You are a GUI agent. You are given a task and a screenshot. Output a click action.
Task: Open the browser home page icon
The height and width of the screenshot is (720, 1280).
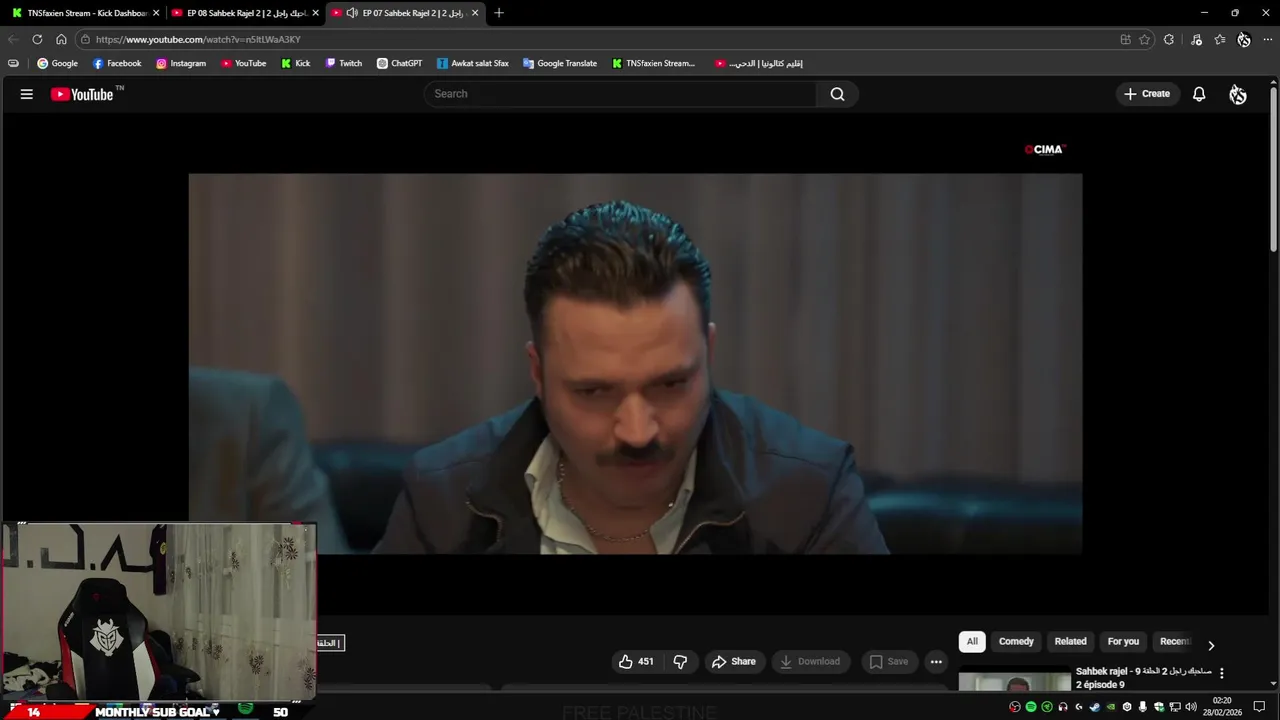tap(61, 39)
